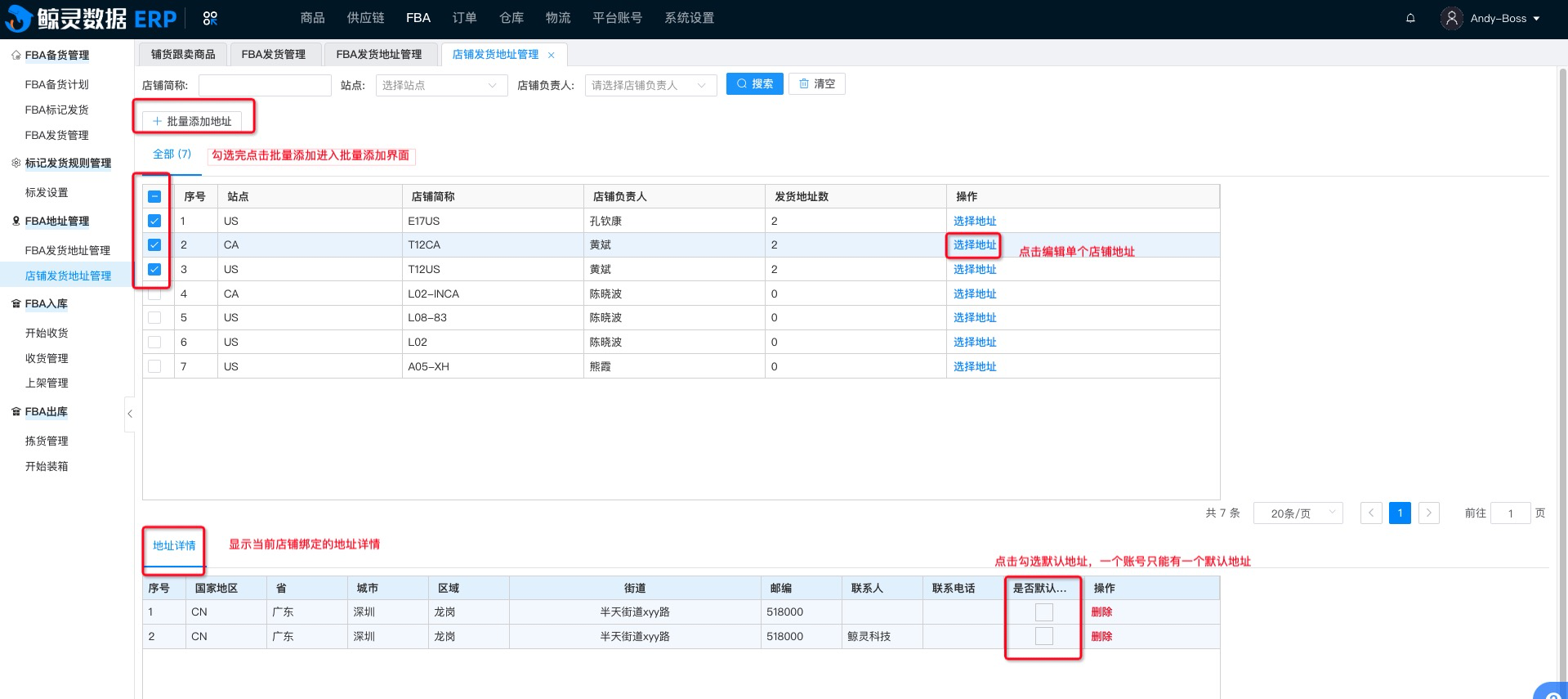Open 上架管理 in the sidebar
This screenshot has width=1568, height=699.
pos(47,383)
